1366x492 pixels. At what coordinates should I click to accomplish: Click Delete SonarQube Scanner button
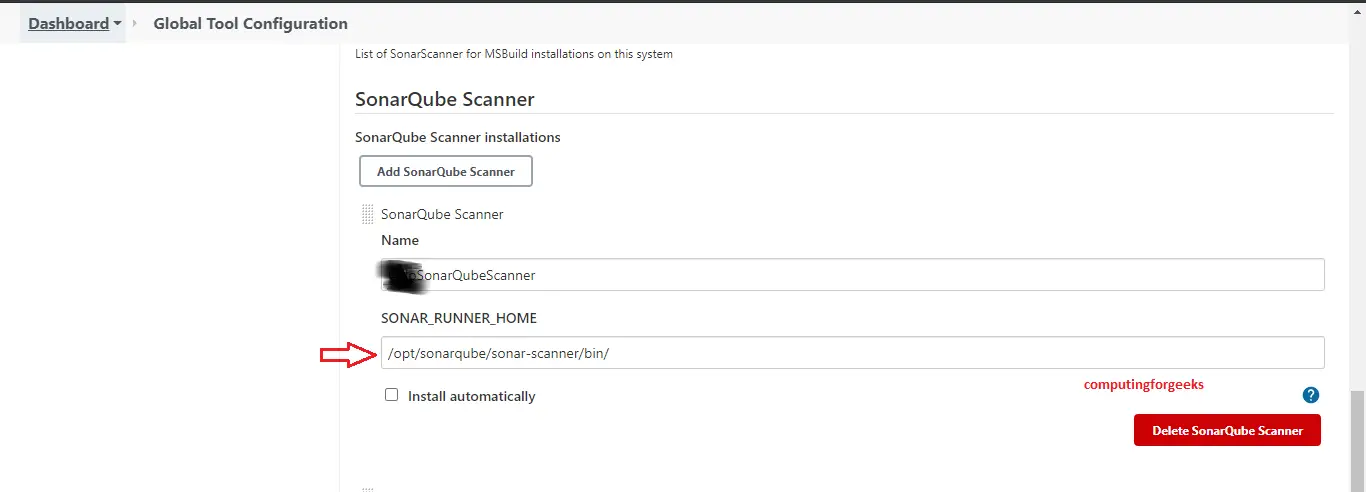point(1227,430)
